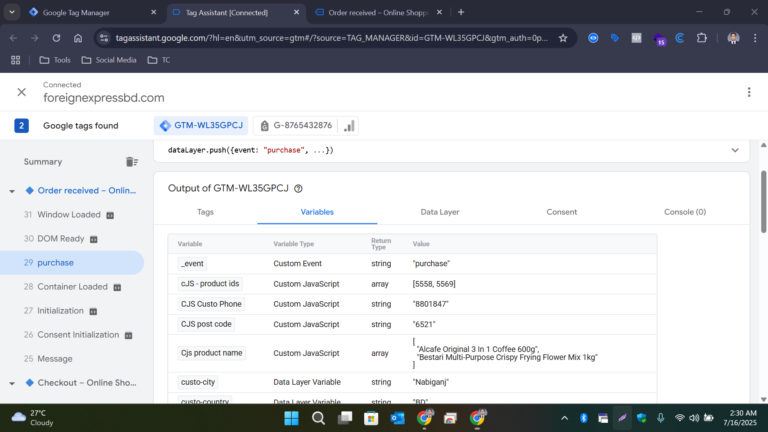Open the three-dot options menu

[748, 92]
